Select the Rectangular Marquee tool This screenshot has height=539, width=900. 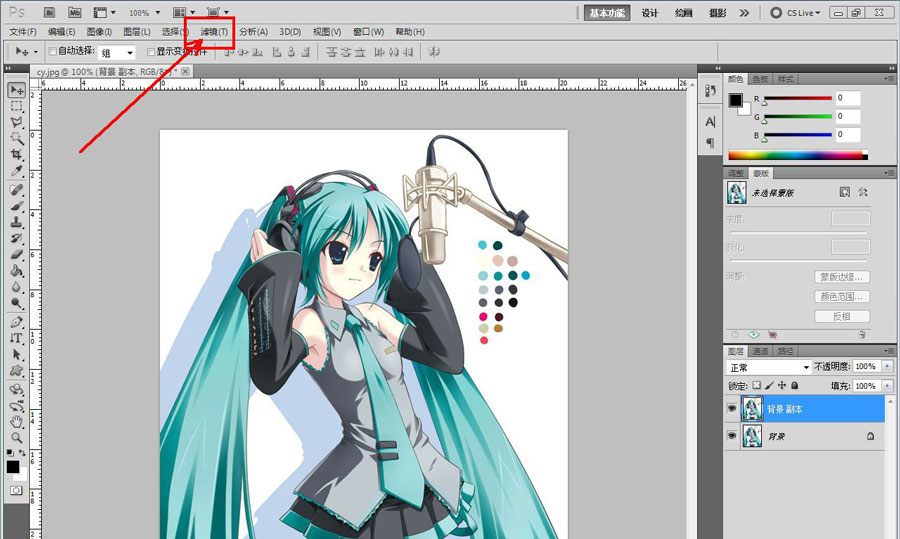point(16,106)
